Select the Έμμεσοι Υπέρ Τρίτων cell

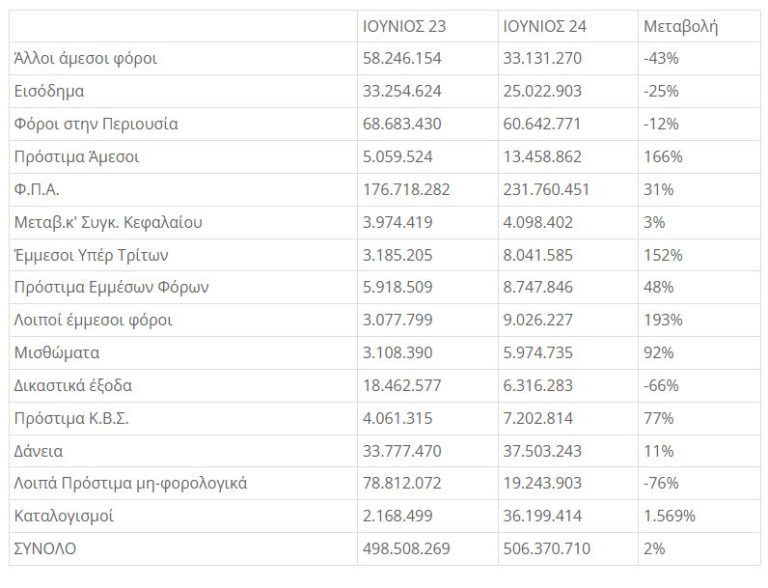point(91,255)
